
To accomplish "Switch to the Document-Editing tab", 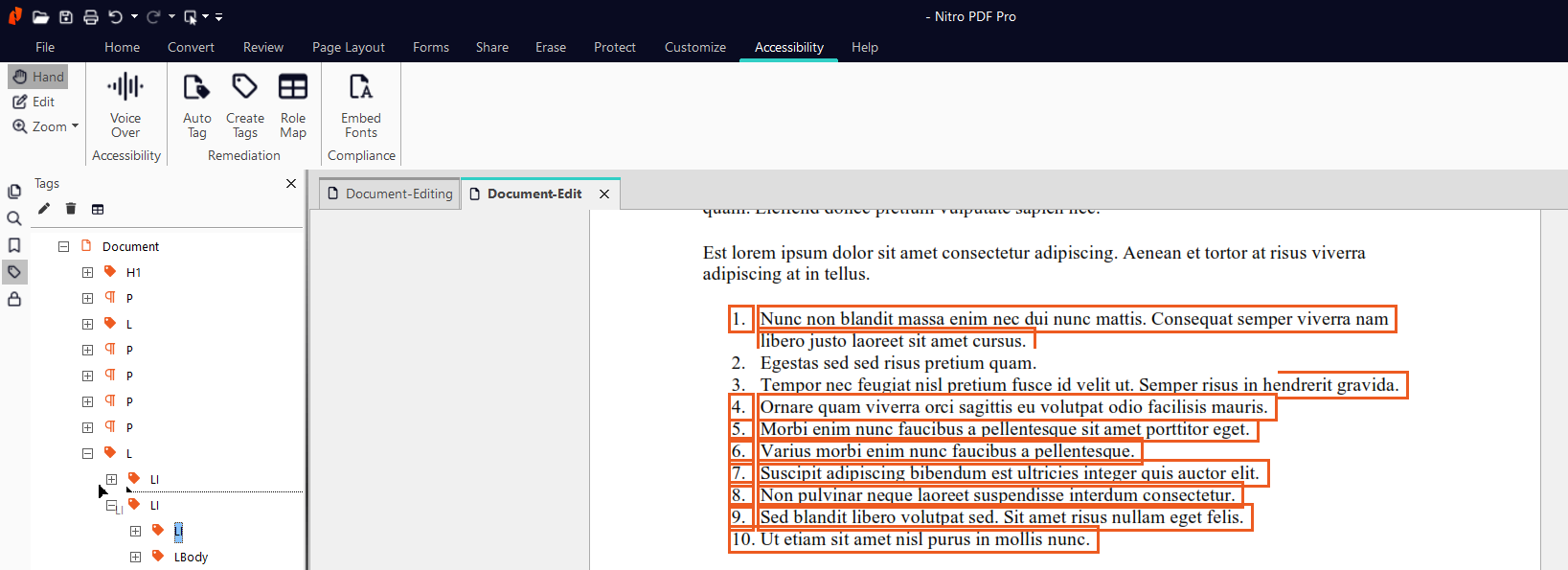I will click(x=390, y=194).
